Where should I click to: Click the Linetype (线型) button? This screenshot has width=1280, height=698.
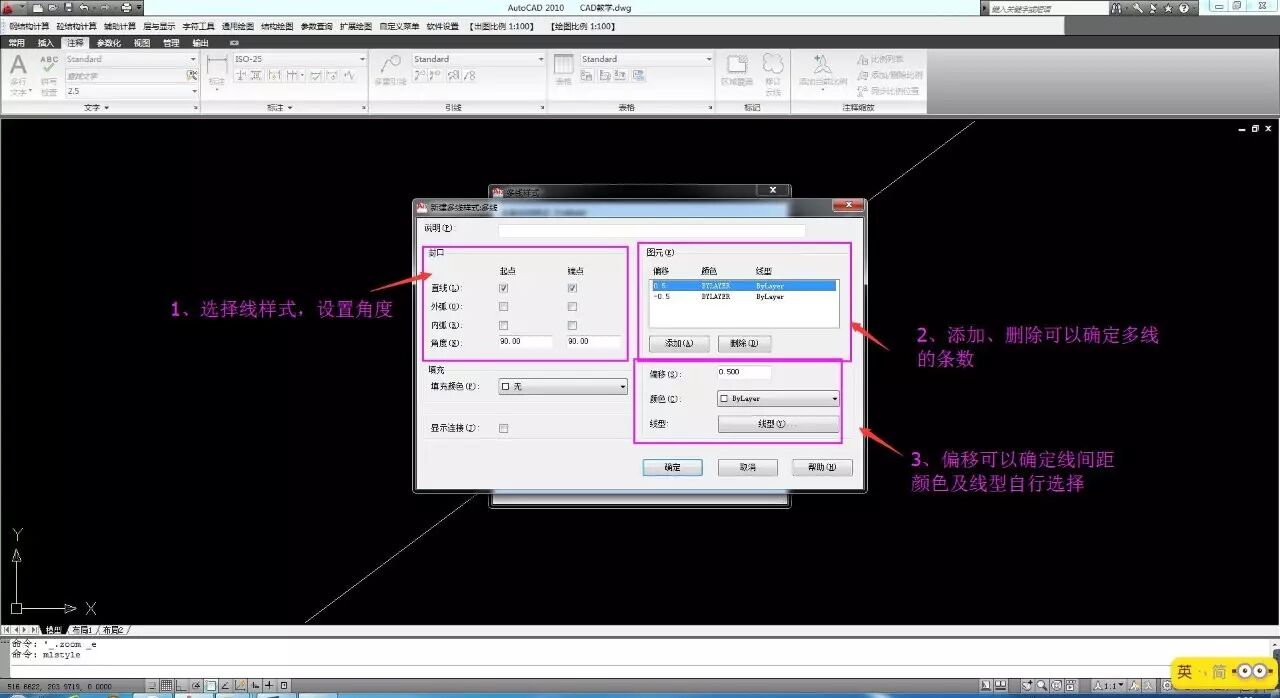tap(778, 424)
